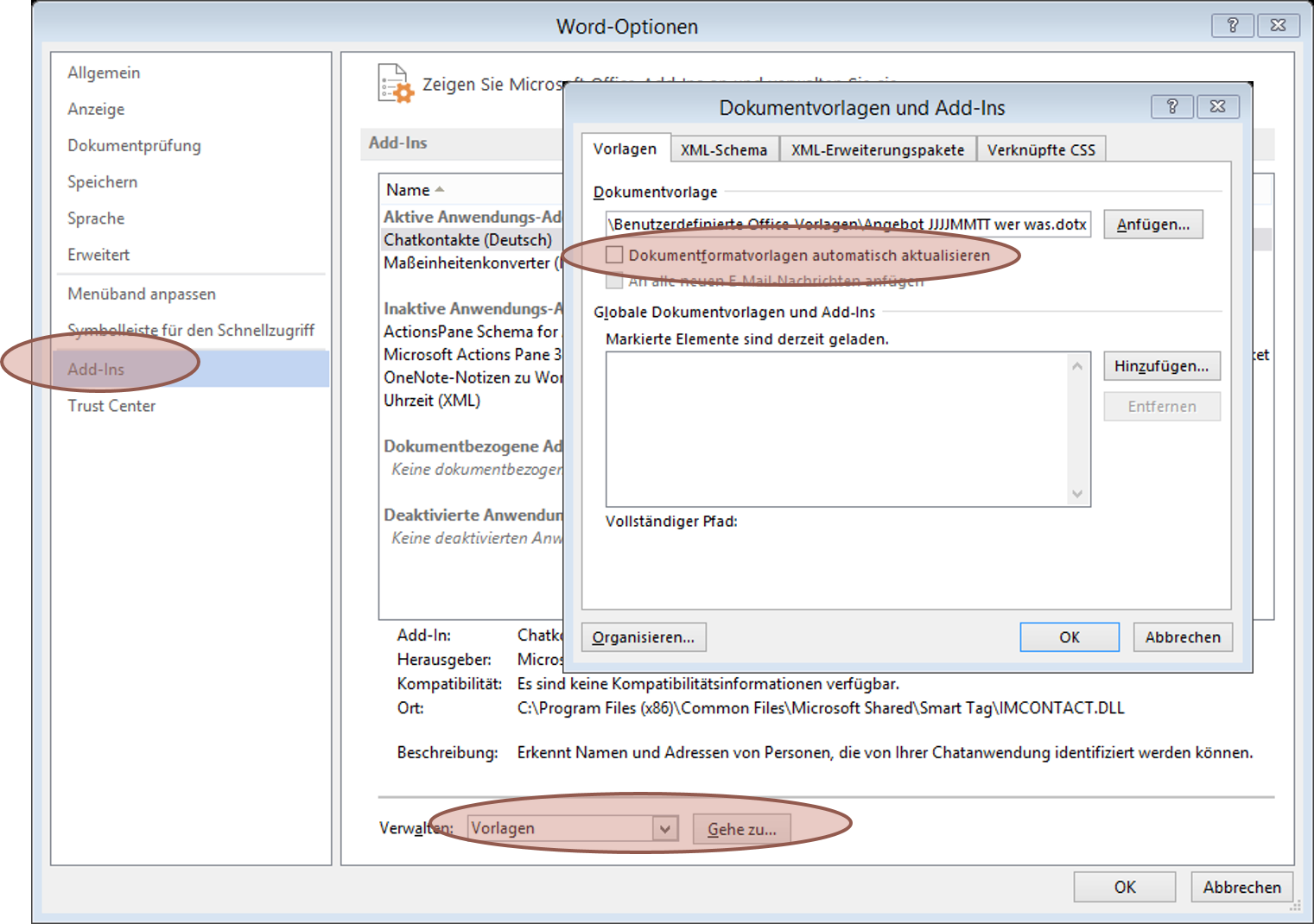Select Chatkontakte (Deutsch) add-in entry
This screenshot has width=1314, height=924.
(x=467, y=240)
